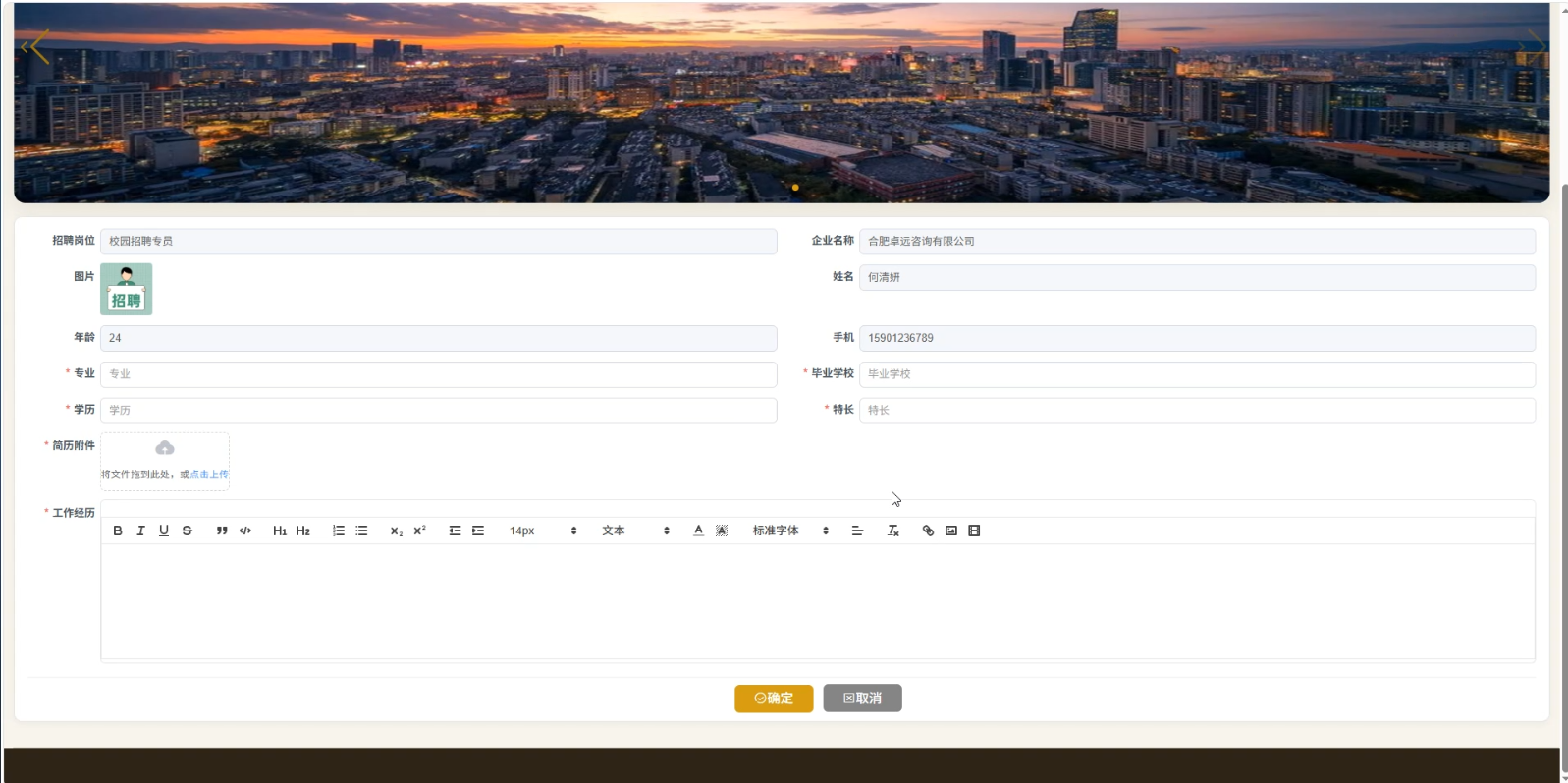Focus the 特长 input field
This screenshot has height=783, width=1568.
pos(1197,411)
